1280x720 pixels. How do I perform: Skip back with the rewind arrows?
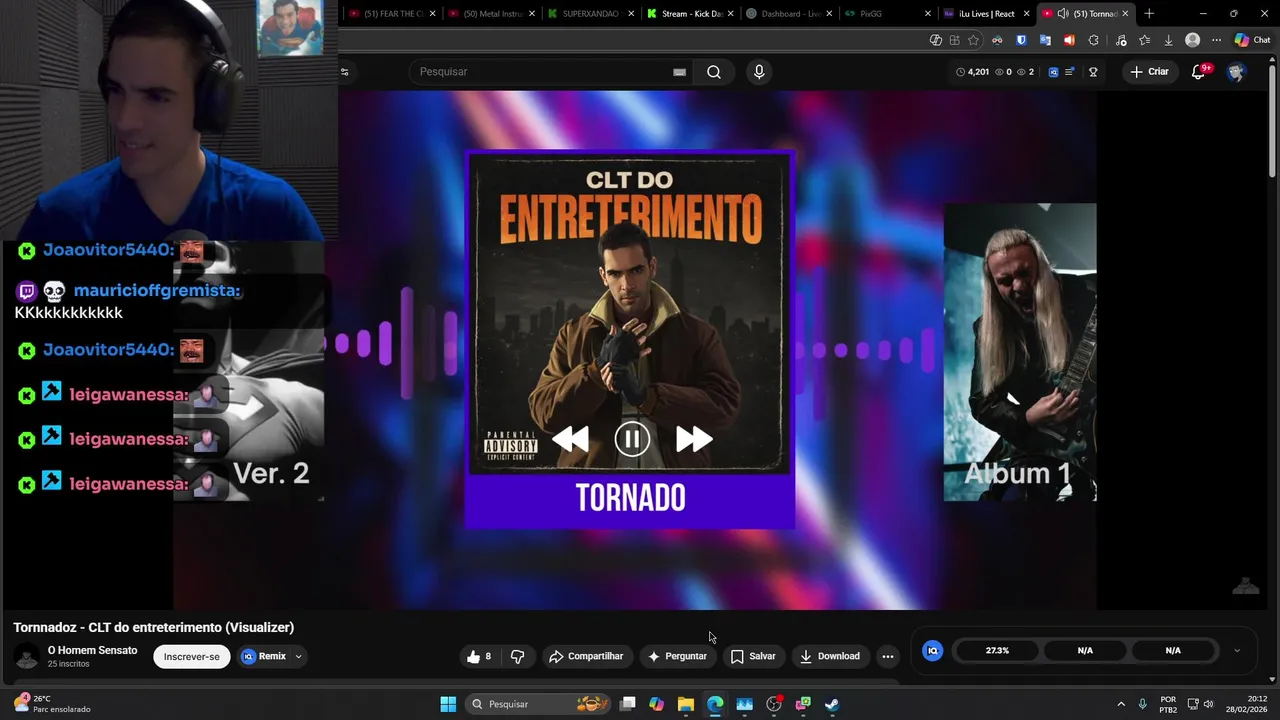(x=570, y=439)
